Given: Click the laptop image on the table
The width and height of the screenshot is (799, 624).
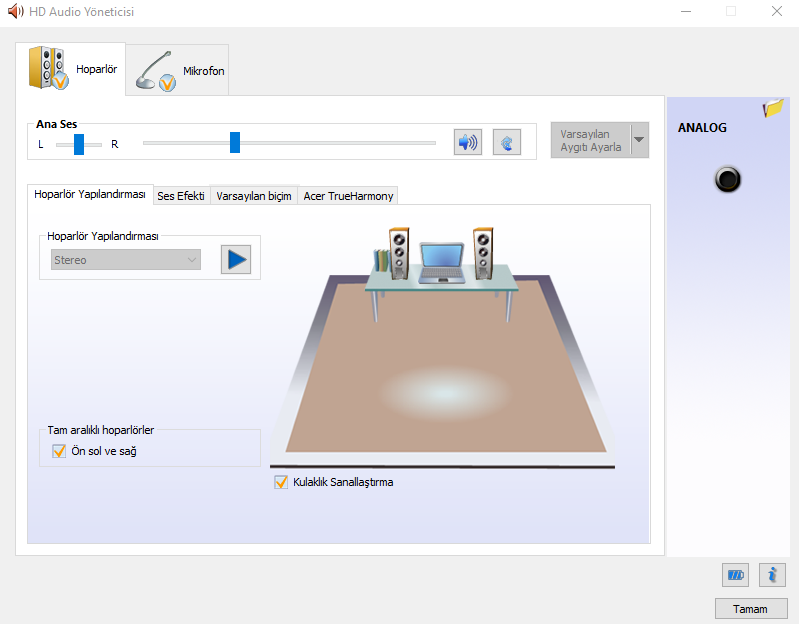Looking at the screenshot, I should pyautogui.click(x=442, y=262).
